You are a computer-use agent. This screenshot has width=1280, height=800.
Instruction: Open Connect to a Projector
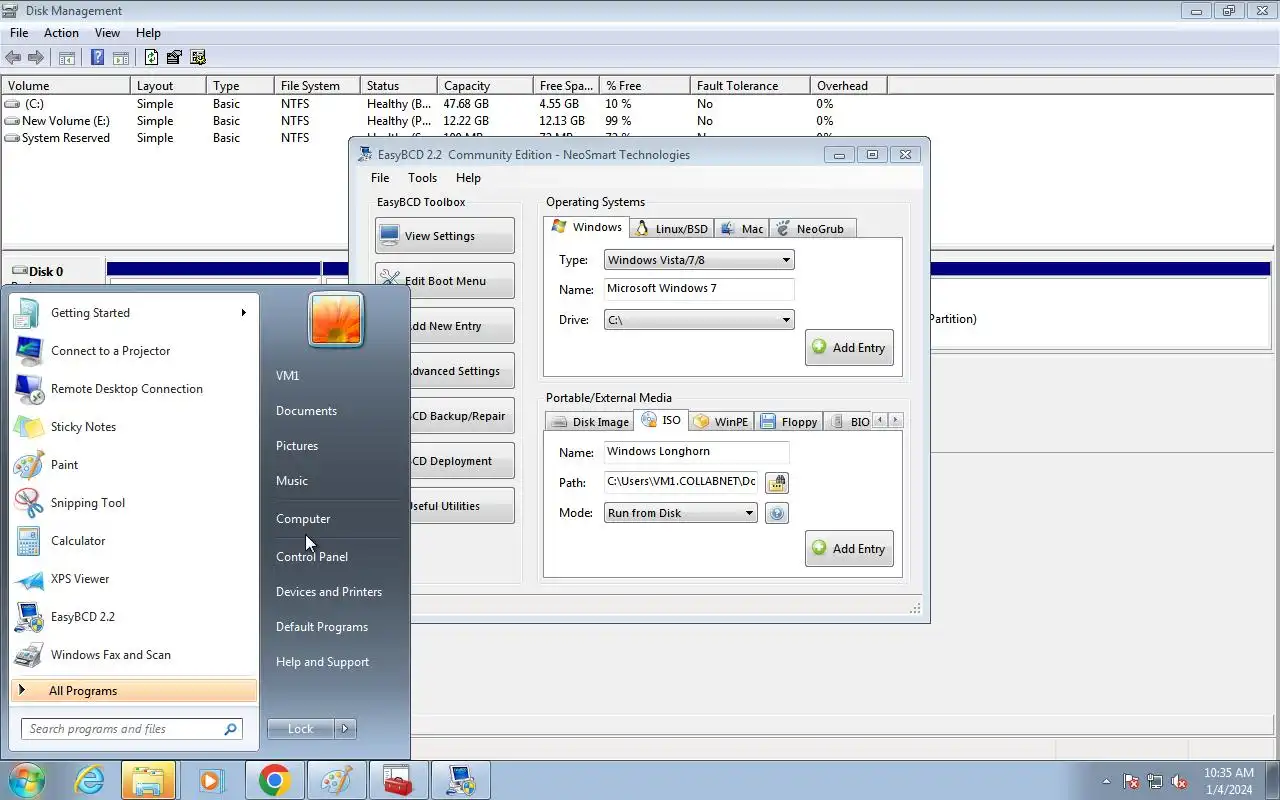(134, 351)
